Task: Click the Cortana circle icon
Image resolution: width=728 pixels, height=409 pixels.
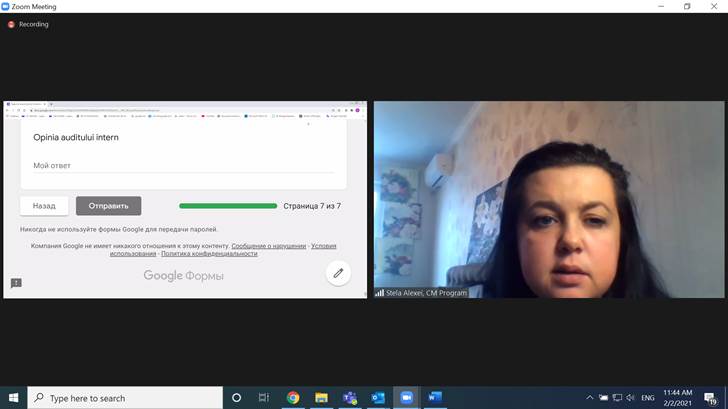Action: click(237, 398)
